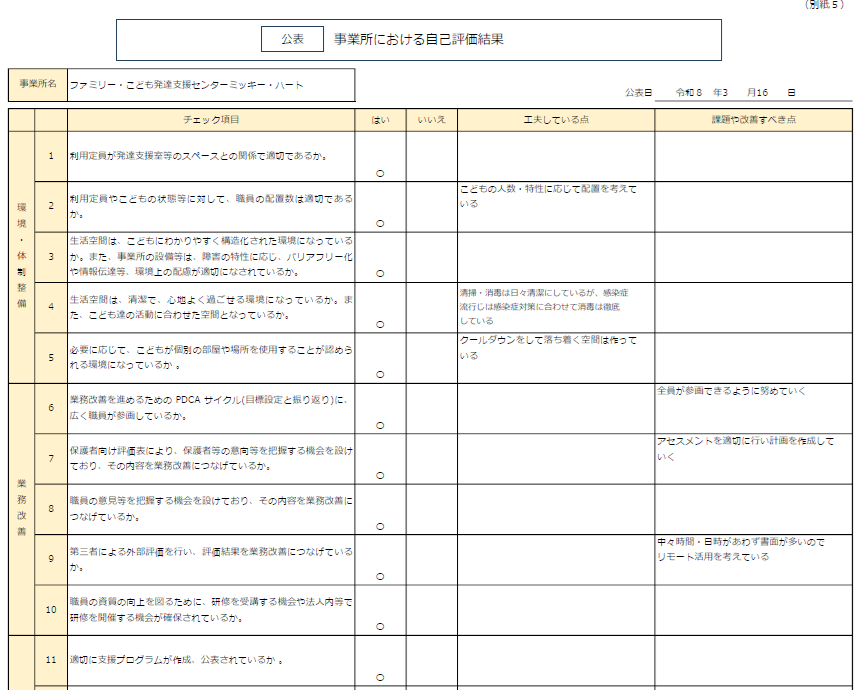This screenshot has width=864, height=690.
Task: Click the 業務改善 category cell
Action: pos(21,508)
